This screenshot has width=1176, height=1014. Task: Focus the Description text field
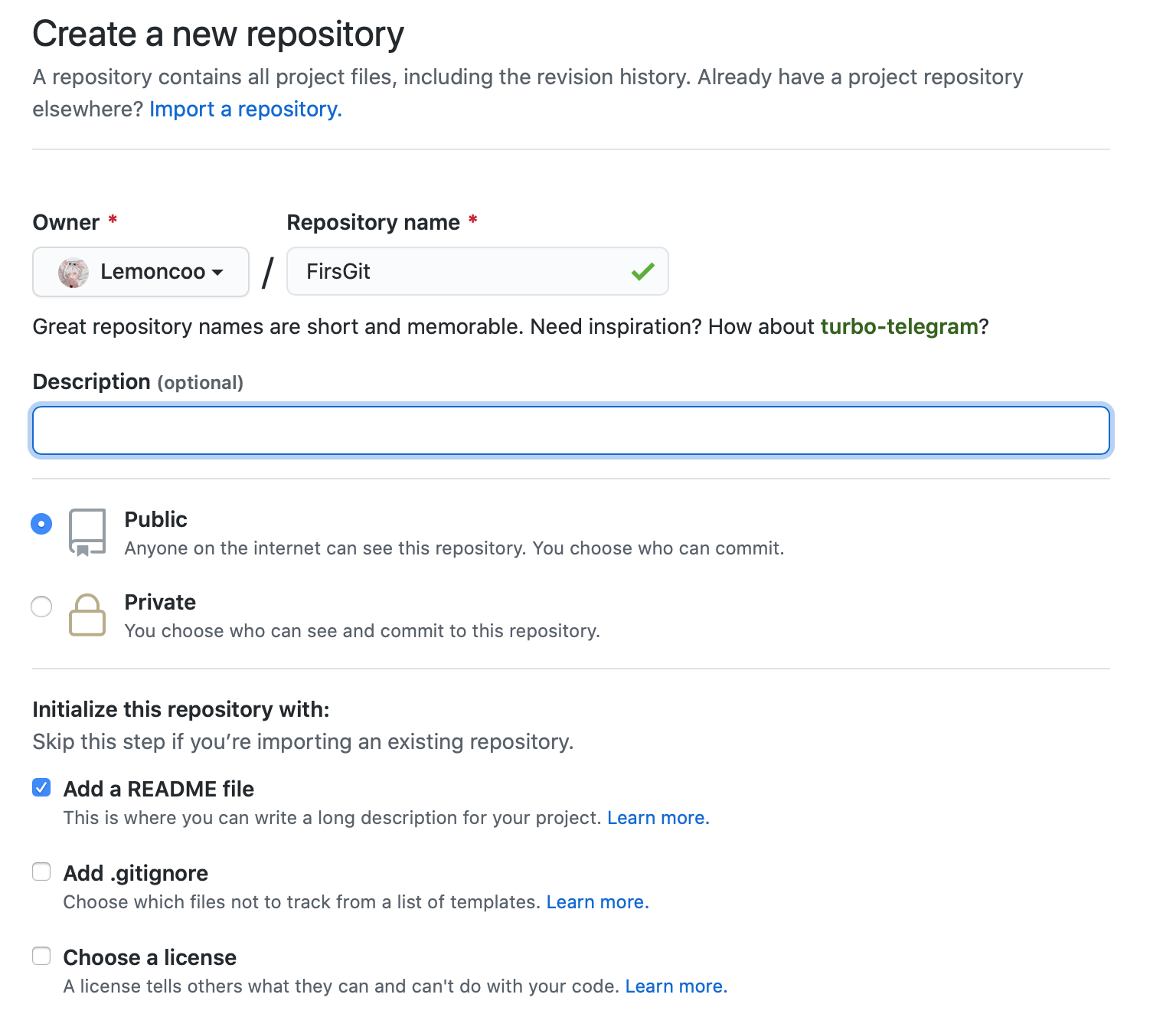pos(570,430)
